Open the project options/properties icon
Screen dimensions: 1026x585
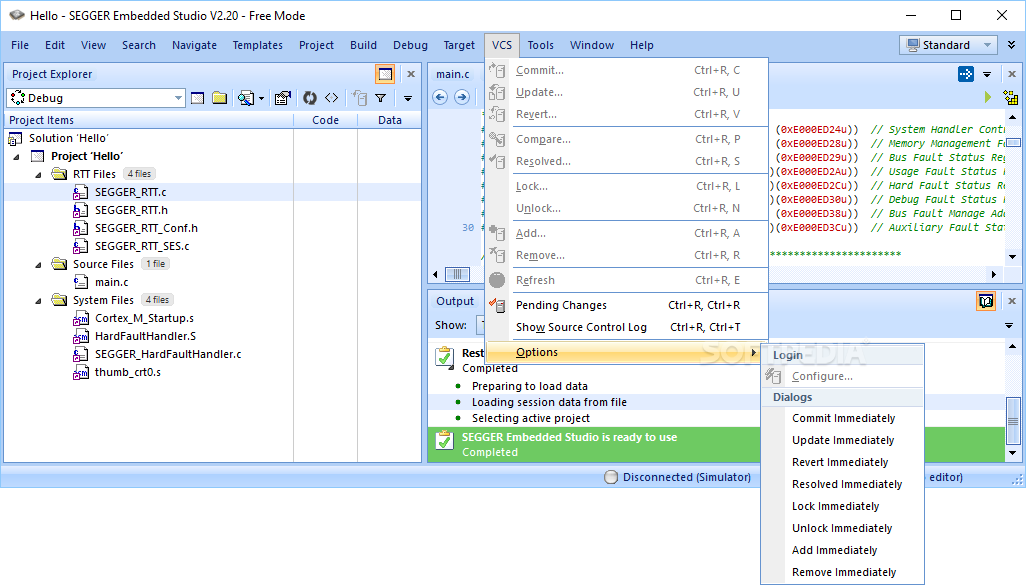point(283,98)
